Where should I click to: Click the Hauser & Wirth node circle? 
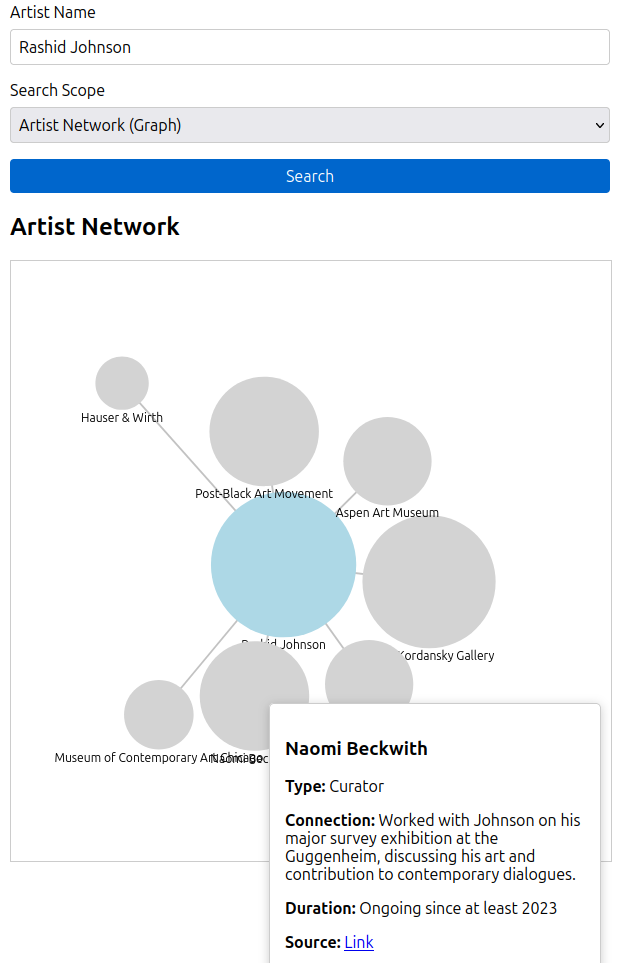122,383
